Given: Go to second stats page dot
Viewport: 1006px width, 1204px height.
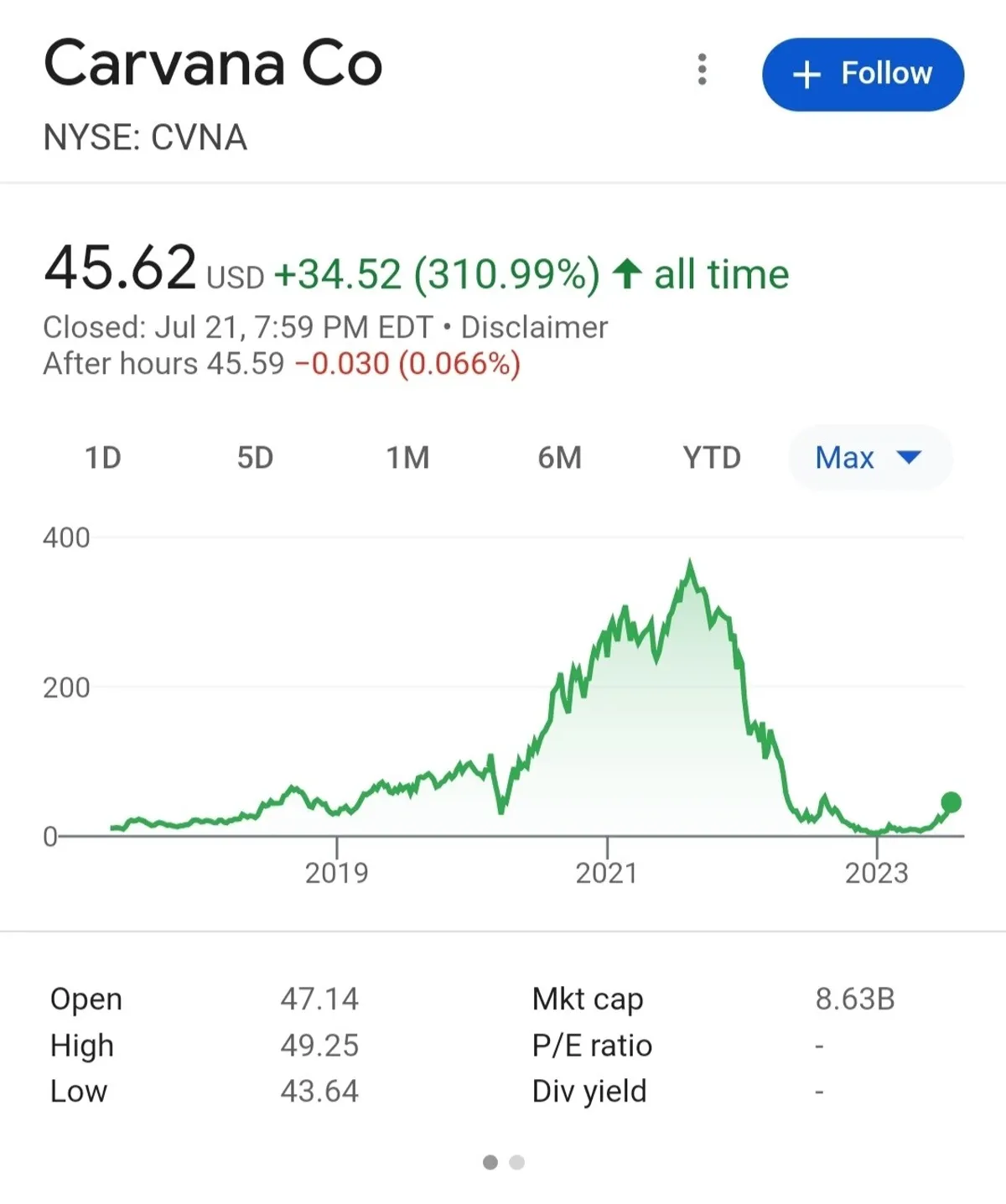Looking at the screenshot, I should (x=517, y=1162).
